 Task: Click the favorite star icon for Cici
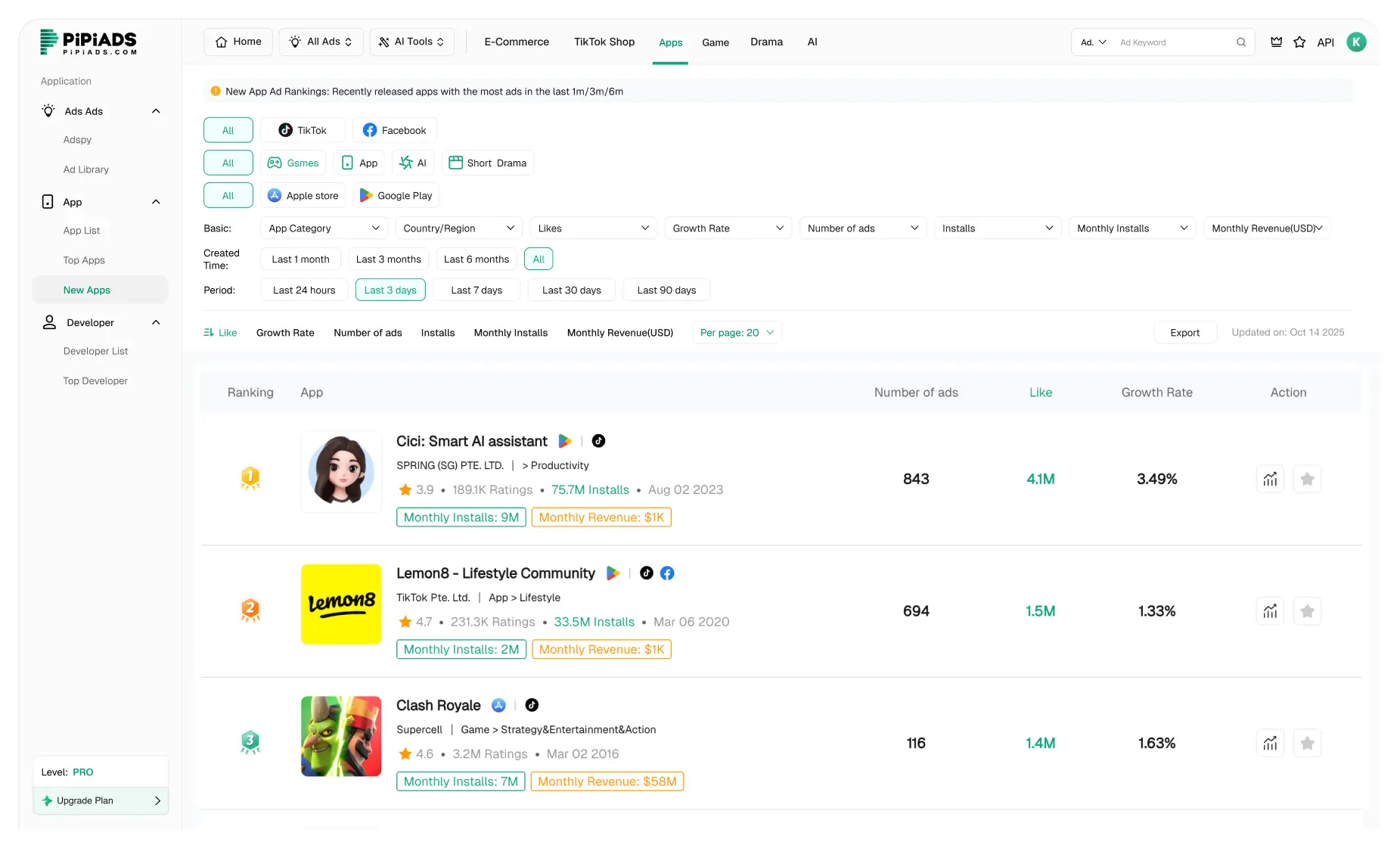click(x=1307, y=479)
